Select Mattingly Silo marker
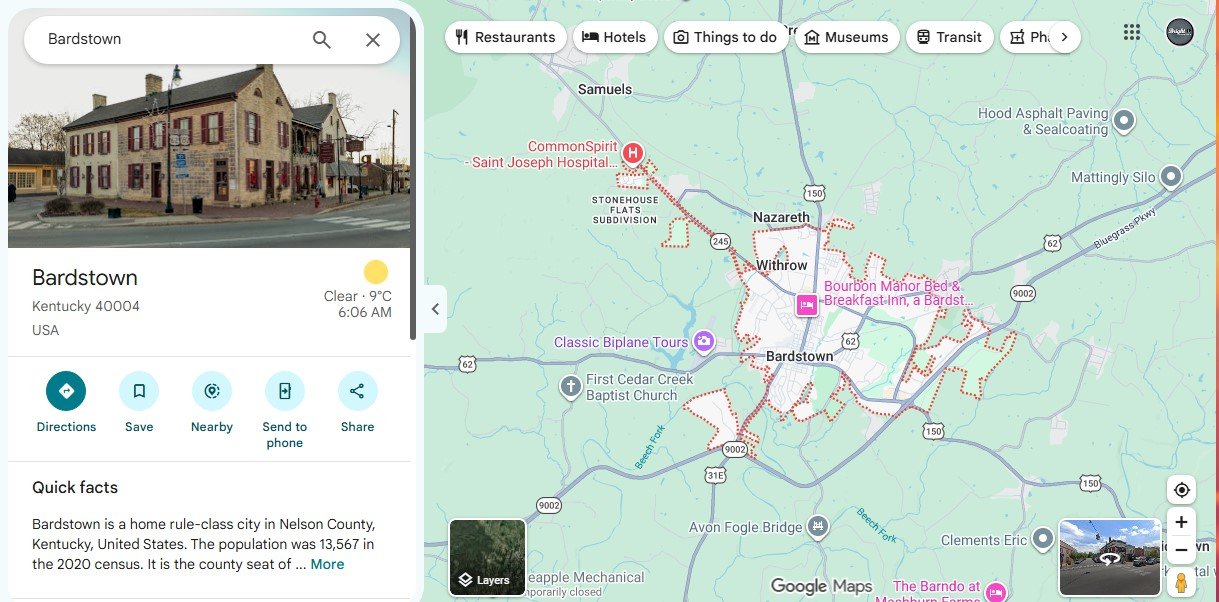 coord(1171,177)
